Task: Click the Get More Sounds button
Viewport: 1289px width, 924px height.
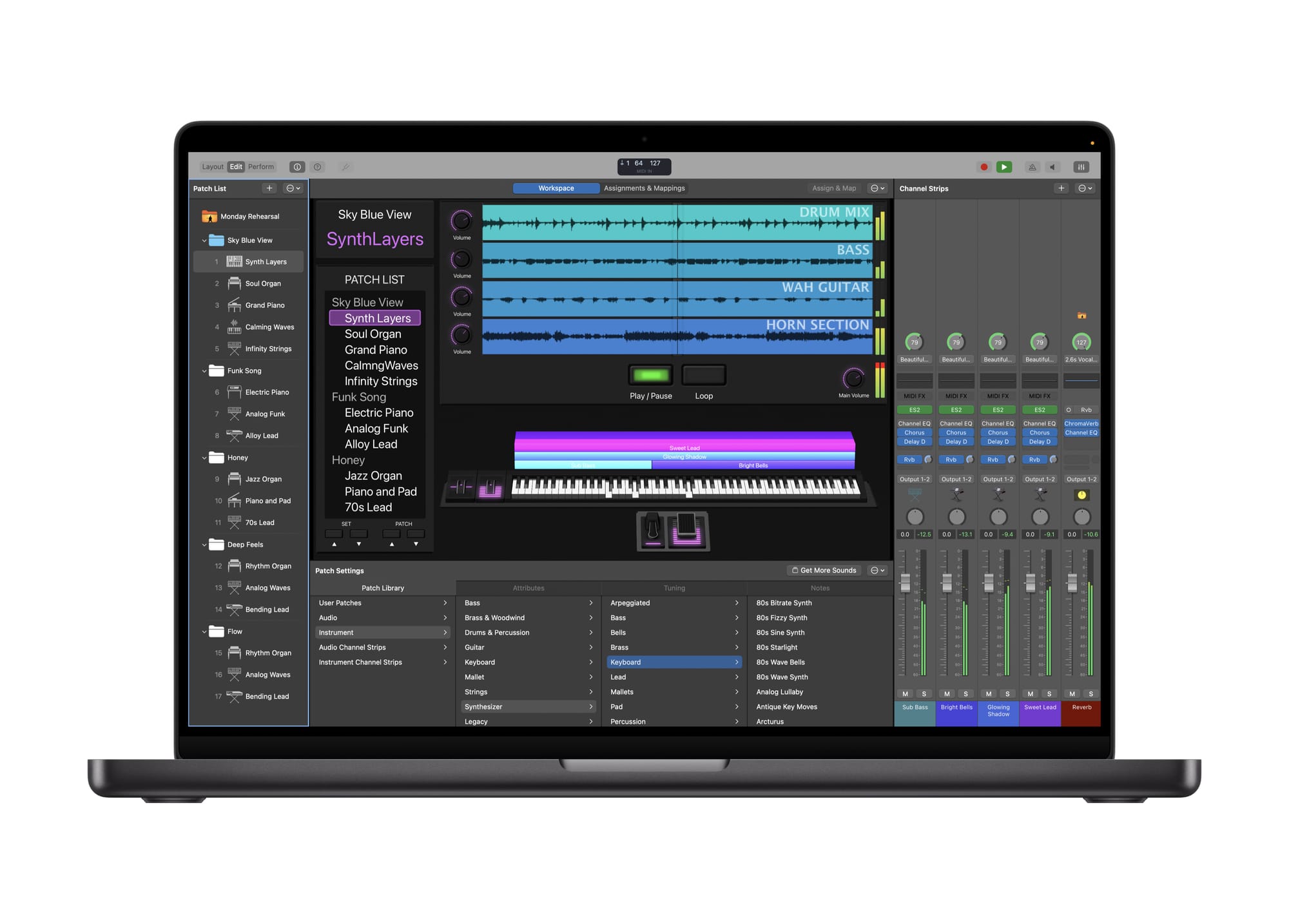Action: (x=824, y=570)
